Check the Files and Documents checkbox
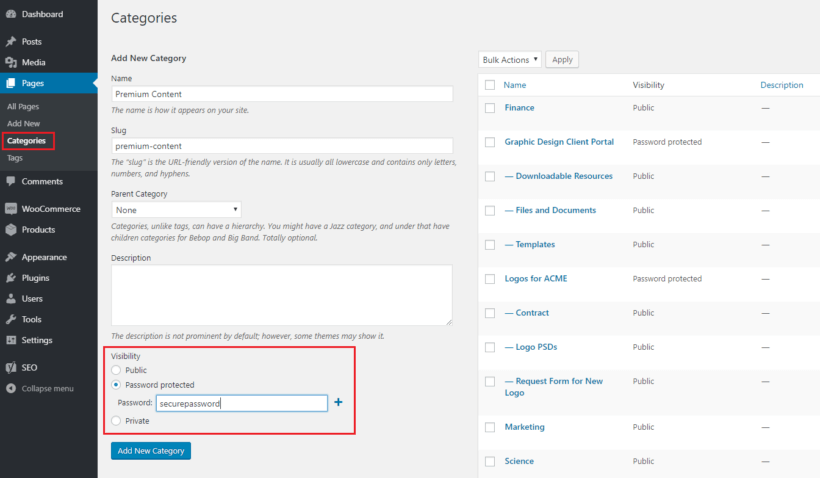Image resolution: width=820 pixels, height=478 pixels. pos(490,210)
